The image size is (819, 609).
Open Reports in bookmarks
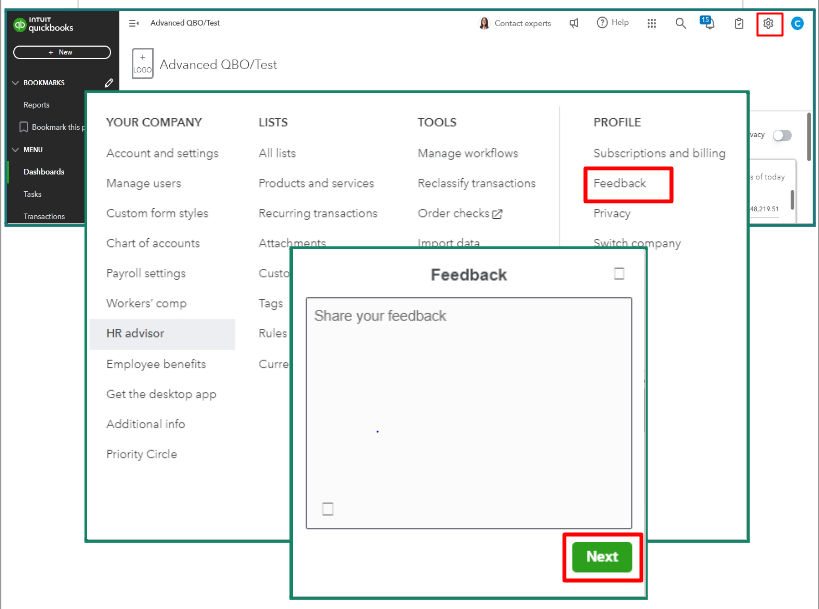tap(37, 105)
